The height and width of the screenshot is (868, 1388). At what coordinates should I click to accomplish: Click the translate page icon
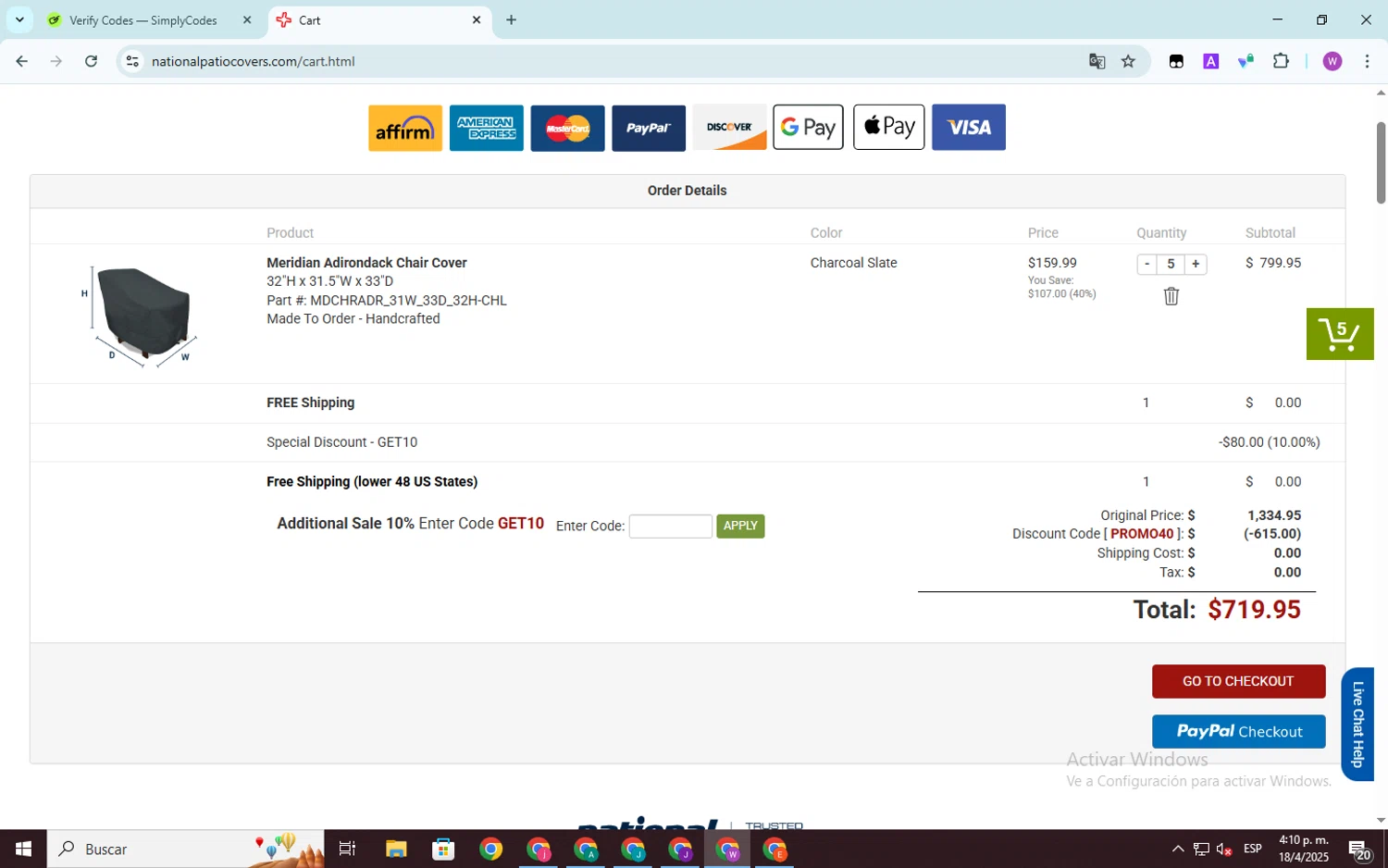pos(1097,61)
